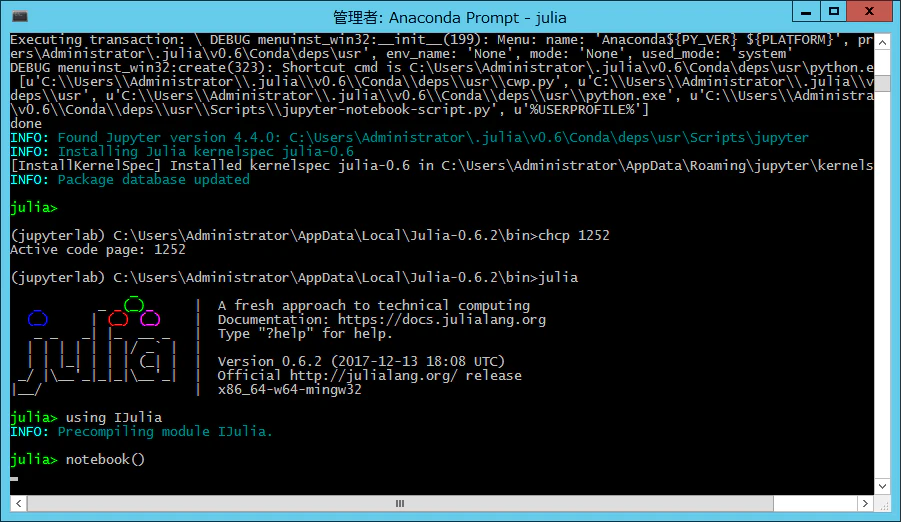Click the blue circle in Julia logo
The image size is (901, 522).
click(38, 318)
